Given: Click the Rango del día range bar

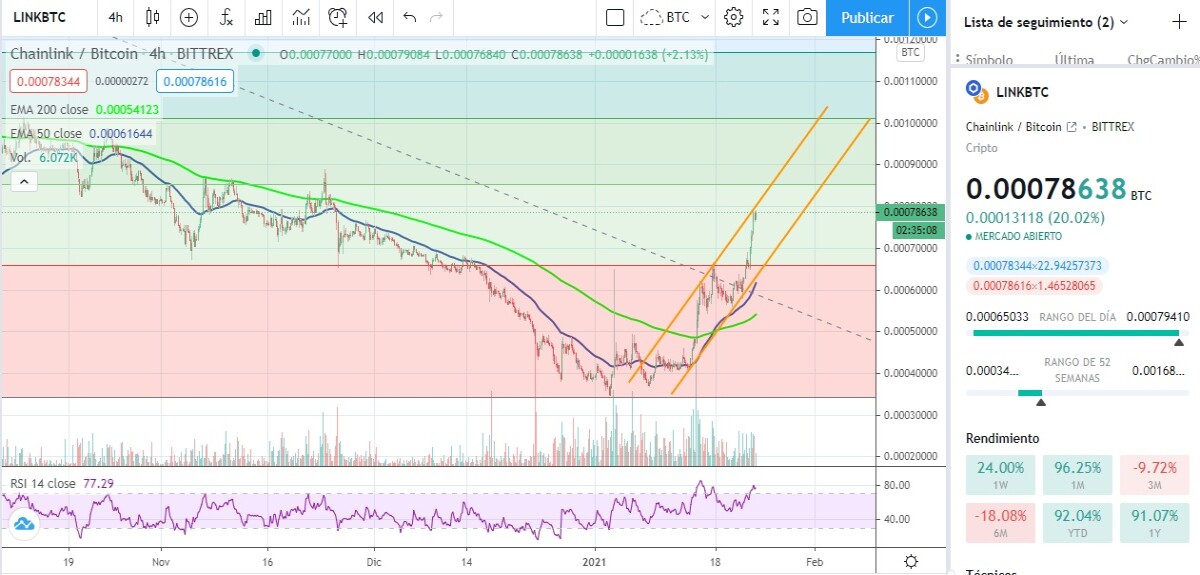Looking at the screenshot, I should pyautogui.click(x=1077, y=333).
